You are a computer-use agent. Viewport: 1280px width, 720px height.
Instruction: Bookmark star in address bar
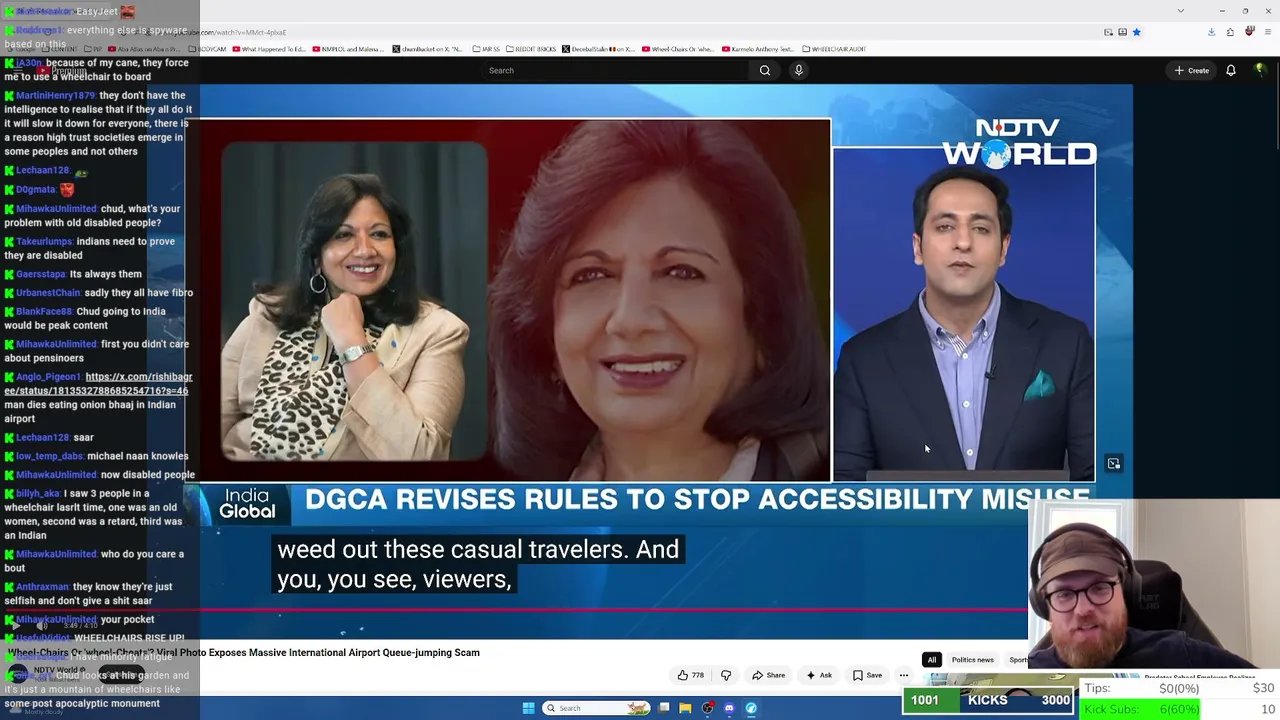point(1136,32)
